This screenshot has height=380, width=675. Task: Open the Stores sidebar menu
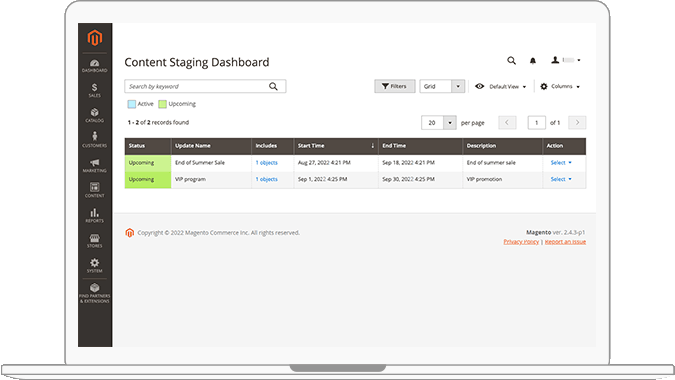click(95, 241)
